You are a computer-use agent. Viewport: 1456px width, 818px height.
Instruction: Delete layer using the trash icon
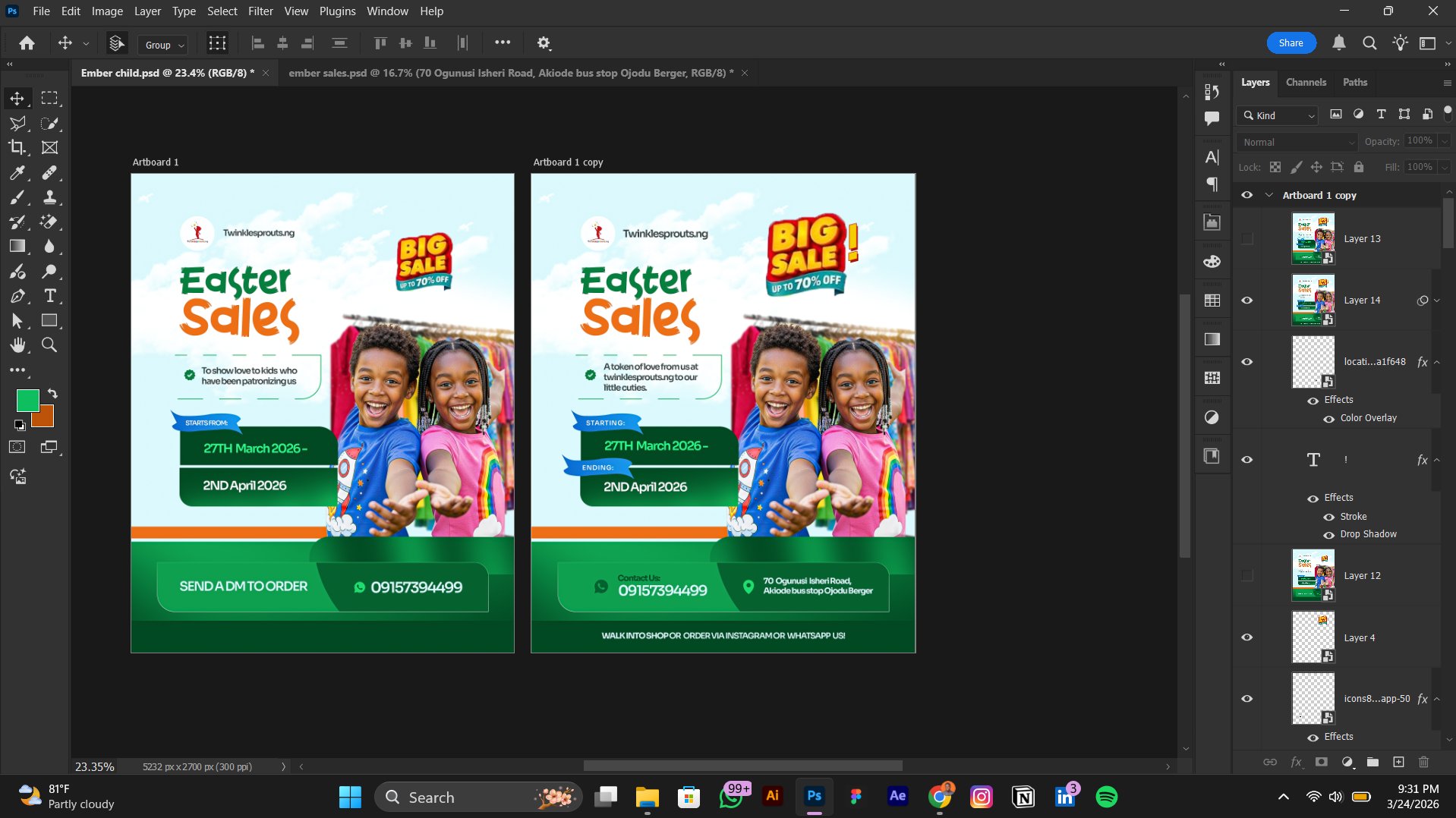[1423, 762]
